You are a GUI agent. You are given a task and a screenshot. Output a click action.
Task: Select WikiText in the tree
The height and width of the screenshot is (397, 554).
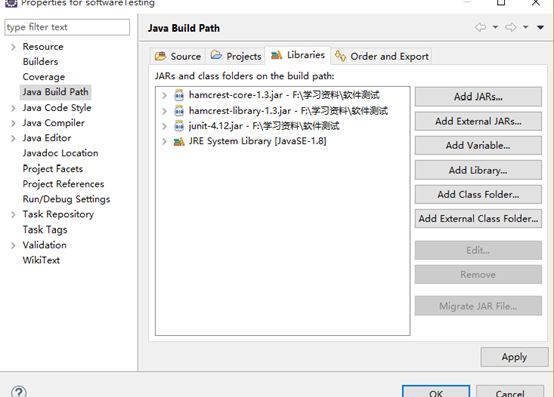41,260
